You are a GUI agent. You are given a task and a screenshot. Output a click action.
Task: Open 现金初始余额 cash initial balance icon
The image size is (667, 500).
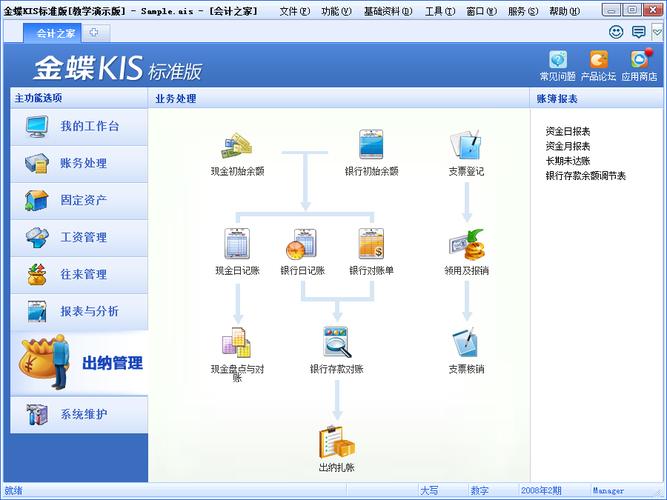click(x=237, y=146)
